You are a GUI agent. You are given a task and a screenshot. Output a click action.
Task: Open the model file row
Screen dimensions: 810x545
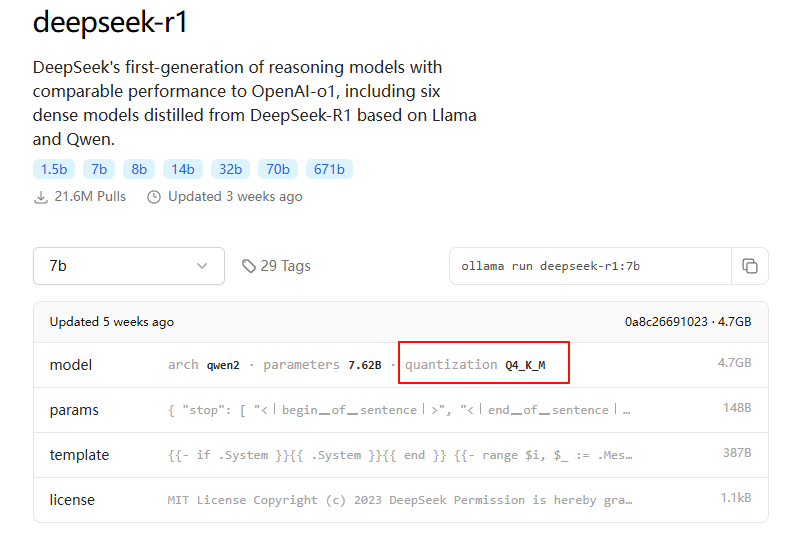[71, 365]
